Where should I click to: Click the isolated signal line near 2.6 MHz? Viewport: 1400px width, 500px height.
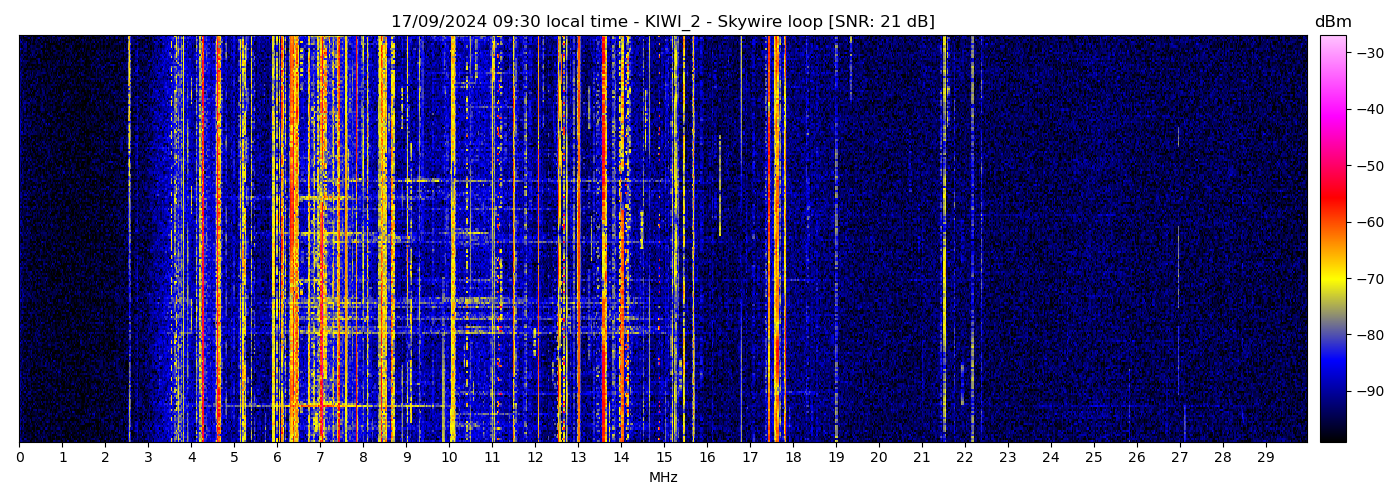pyautogui.click(x=129, y=240)
